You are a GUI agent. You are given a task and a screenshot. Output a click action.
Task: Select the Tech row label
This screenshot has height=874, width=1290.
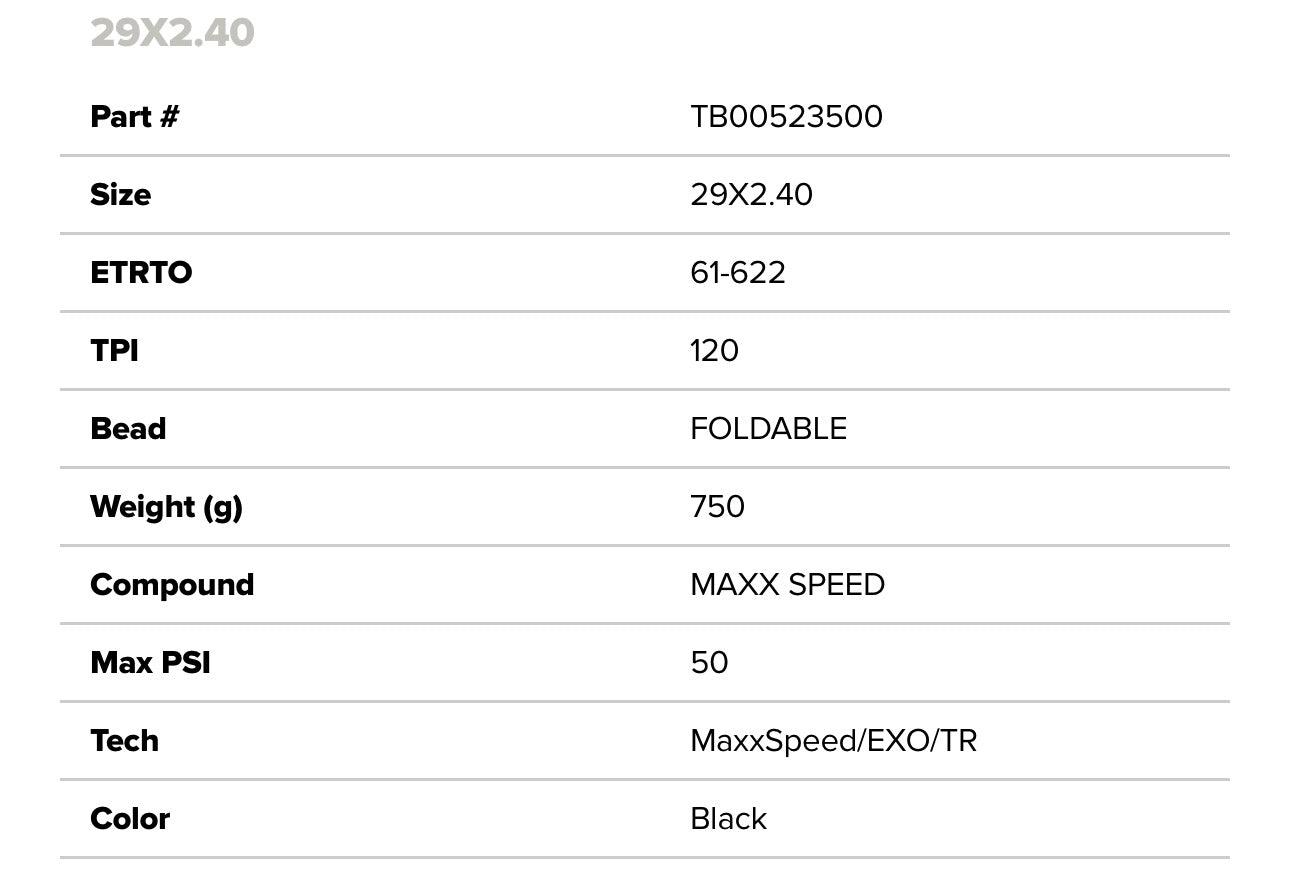coord(124,741)
